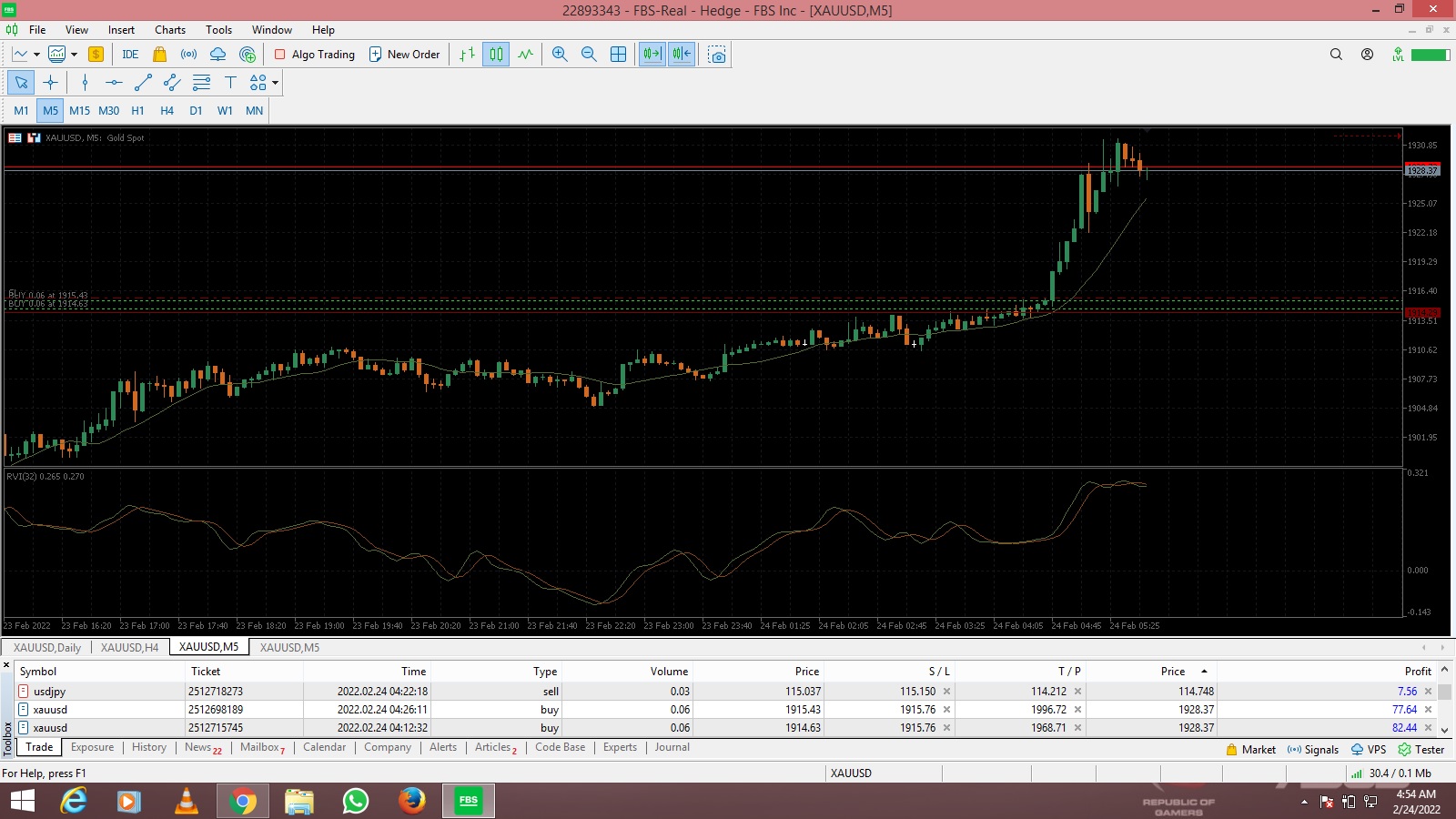Click the dollar Trading account icon

[x=96, y=55]
